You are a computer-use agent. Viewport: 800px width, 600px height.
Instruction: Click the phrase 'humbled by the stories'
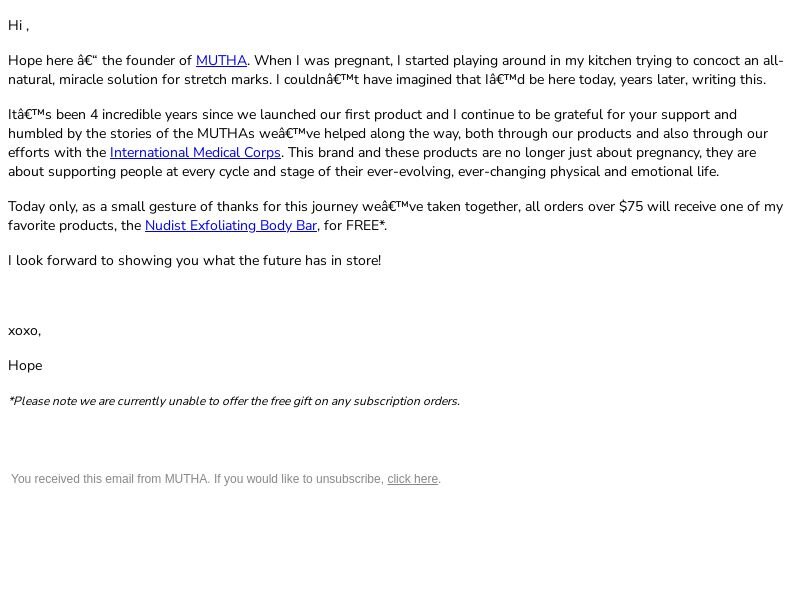[80, 134]
